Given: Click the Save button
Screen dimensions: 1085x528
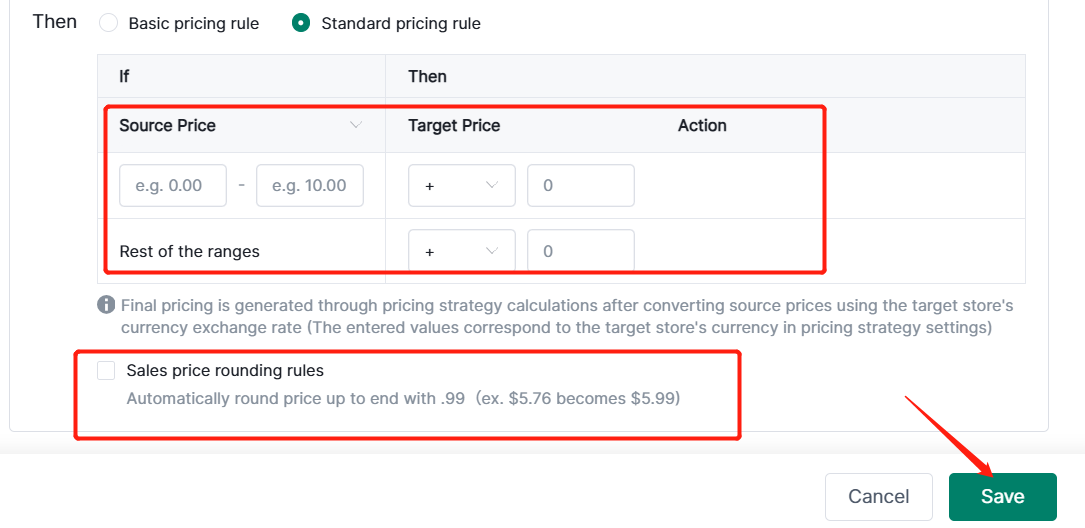Looking at the screenshot, I should (x=1002, y=497).
